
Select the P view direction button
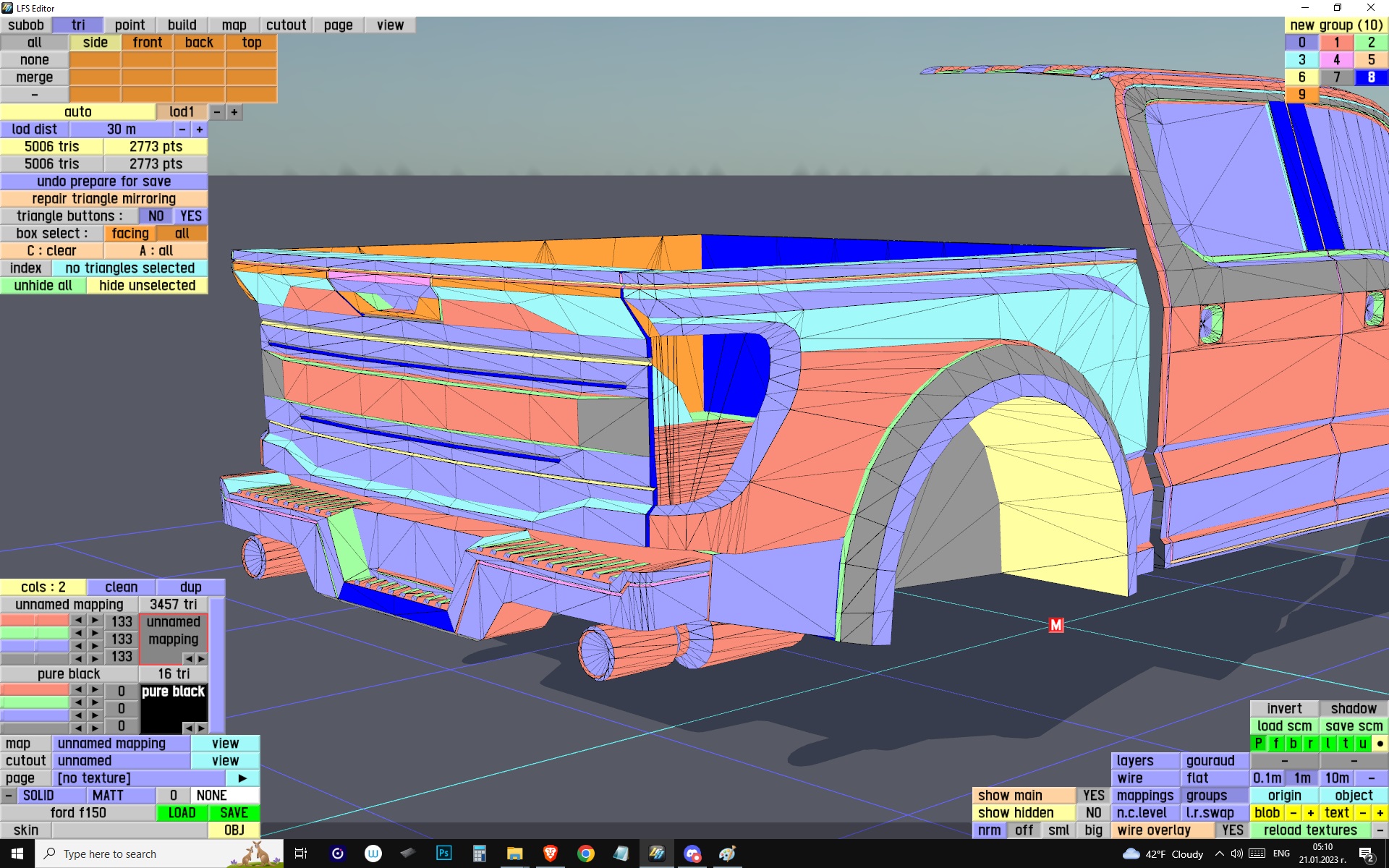click(1259, 744)
